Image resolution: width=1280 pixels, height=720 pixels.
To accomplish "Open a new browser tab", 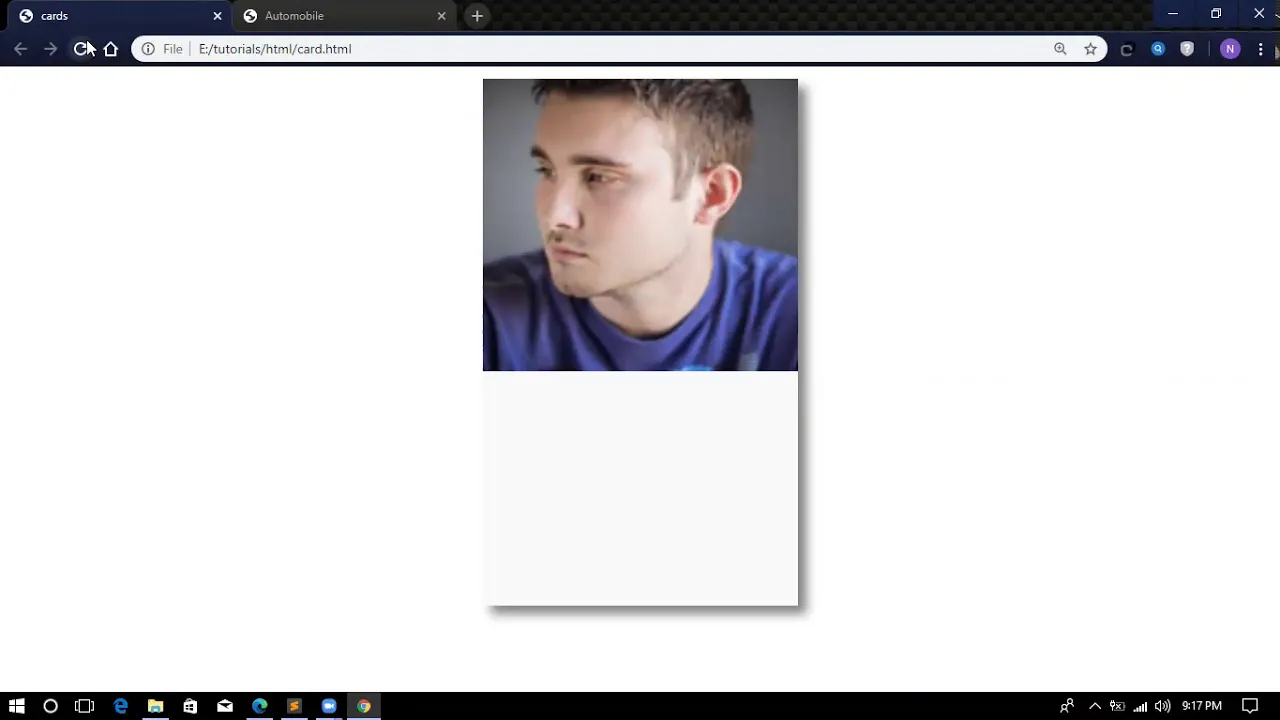I will coord(477,16).
